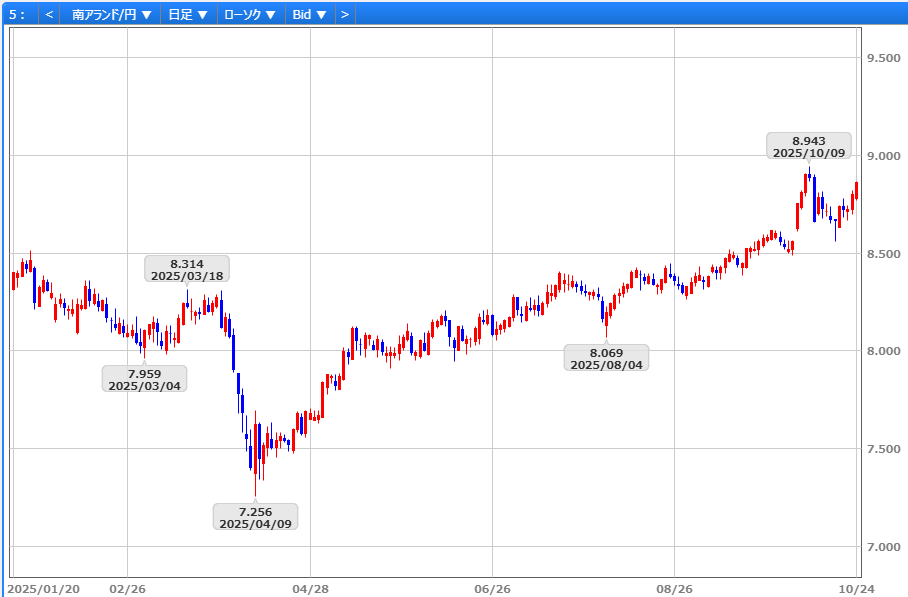Expand the ローソク chart type dropdown

point(250,14)
